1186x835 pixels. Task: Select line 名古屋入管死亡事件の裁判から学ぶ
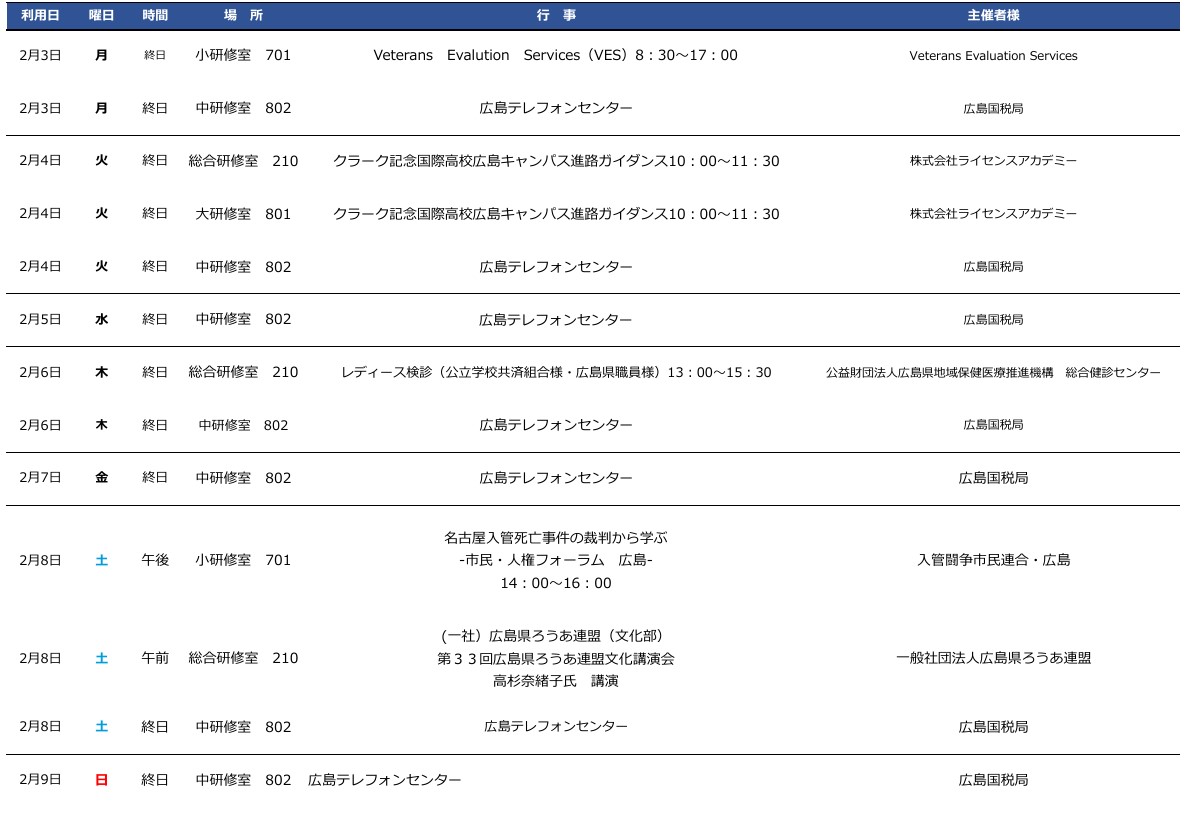556,538
